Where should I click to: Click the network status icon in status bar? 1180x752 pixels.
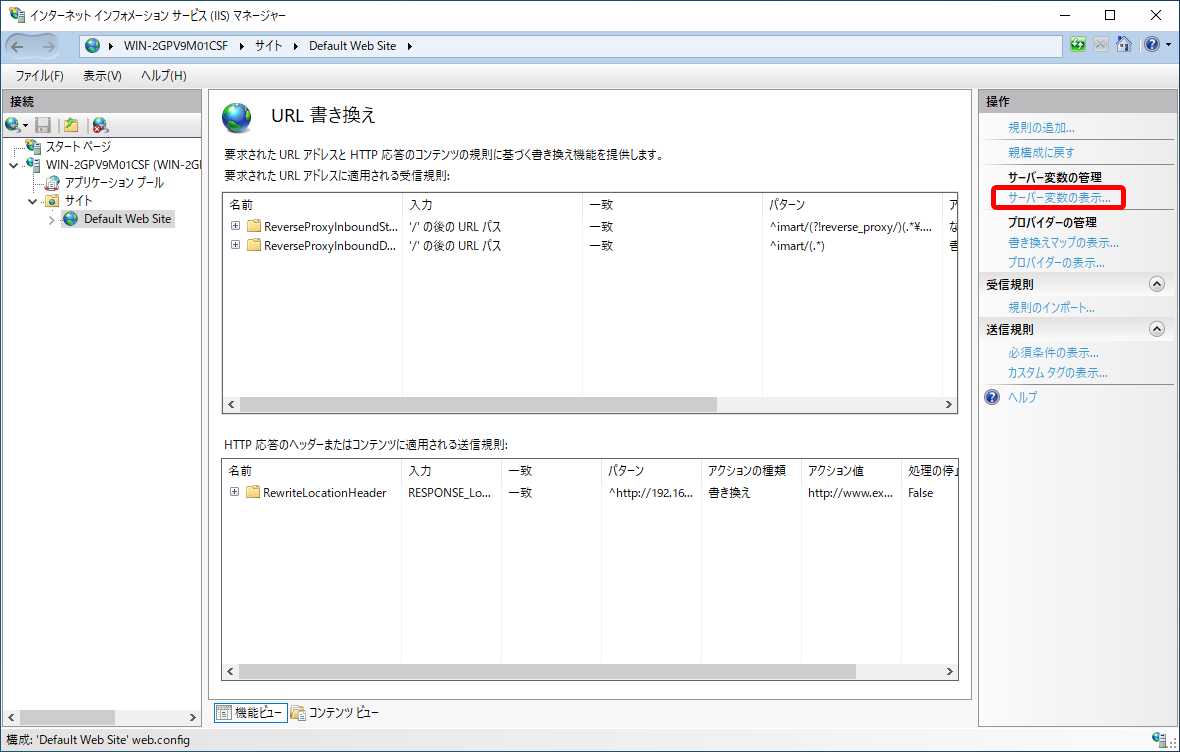1160,739
